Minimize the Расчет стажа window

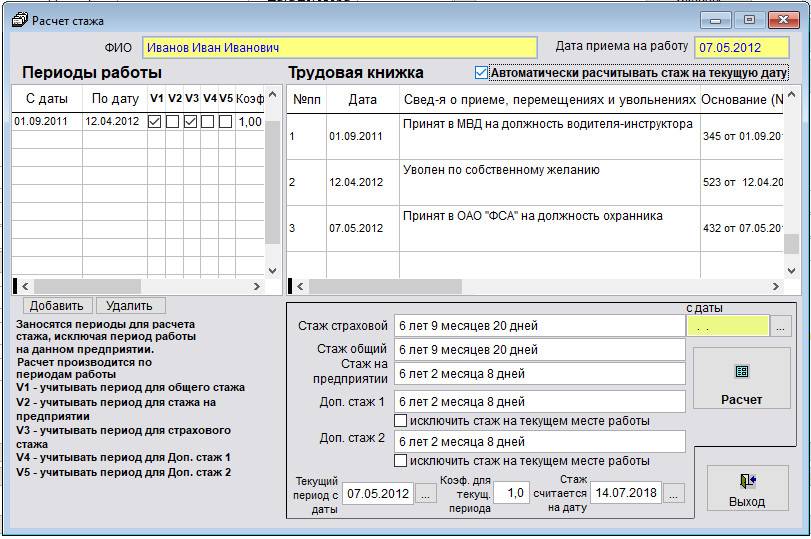[715, 19]
